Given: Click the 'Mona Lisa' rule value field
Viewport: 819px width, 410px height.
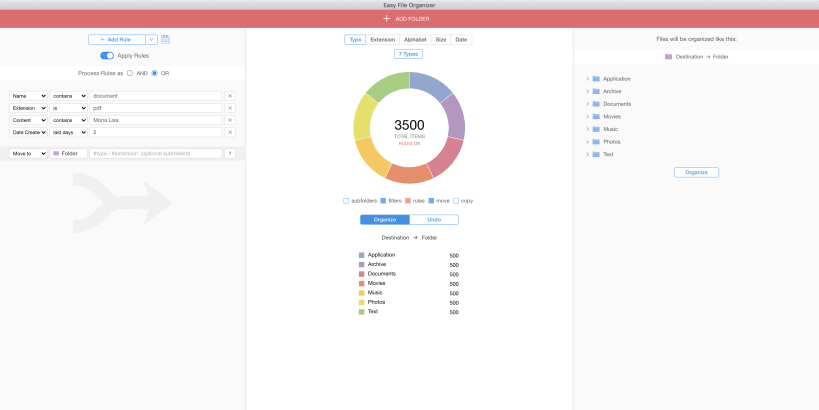Looking at the screenshot, I should point(156,120).
